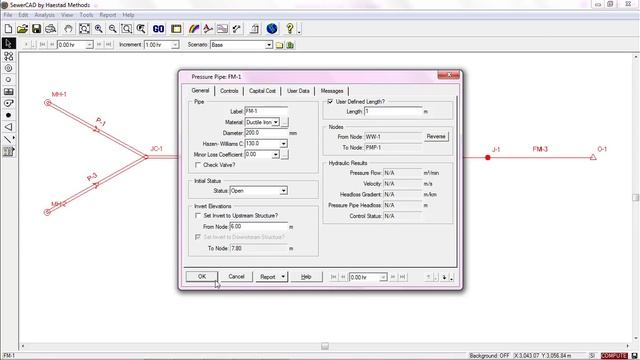Open the Tools menu

(86, 15)
